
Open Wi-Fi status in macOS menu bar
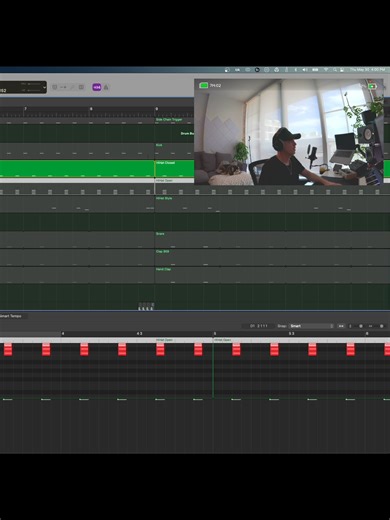[326, 70]
